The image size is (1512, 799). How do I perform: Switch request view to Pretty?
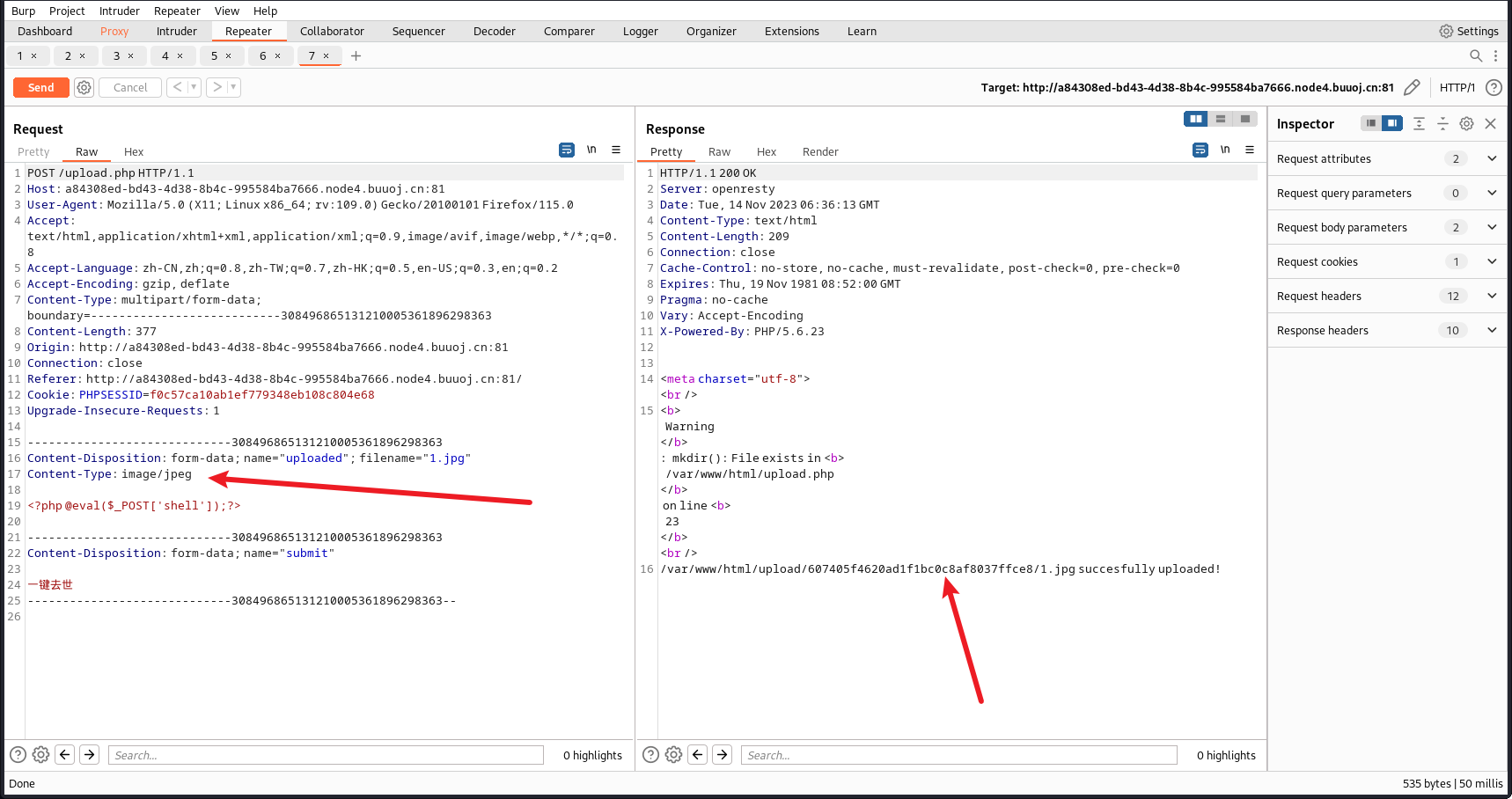tap(33, 151)
